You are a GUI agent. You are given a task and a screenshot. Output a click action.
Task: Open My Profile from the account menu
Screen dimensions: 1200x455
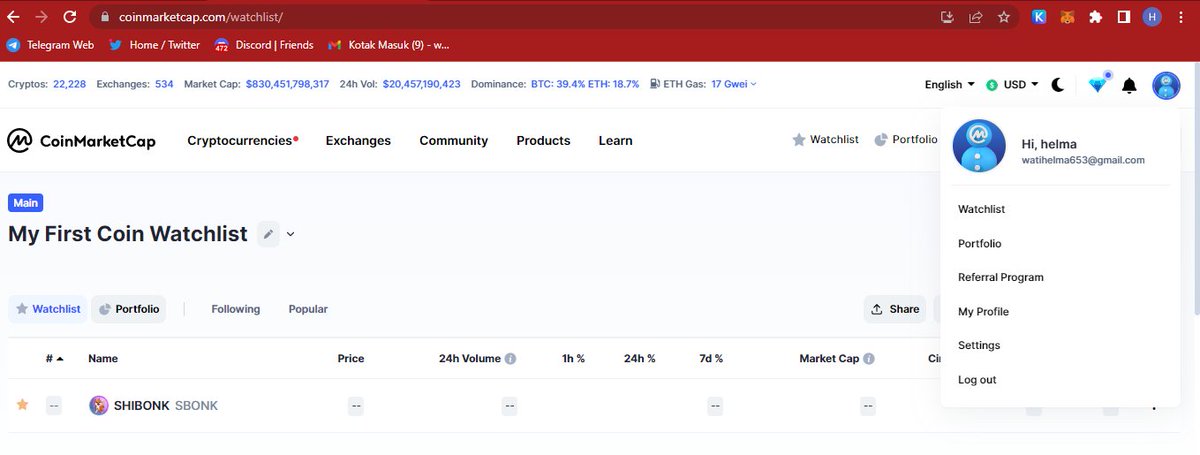984,311
